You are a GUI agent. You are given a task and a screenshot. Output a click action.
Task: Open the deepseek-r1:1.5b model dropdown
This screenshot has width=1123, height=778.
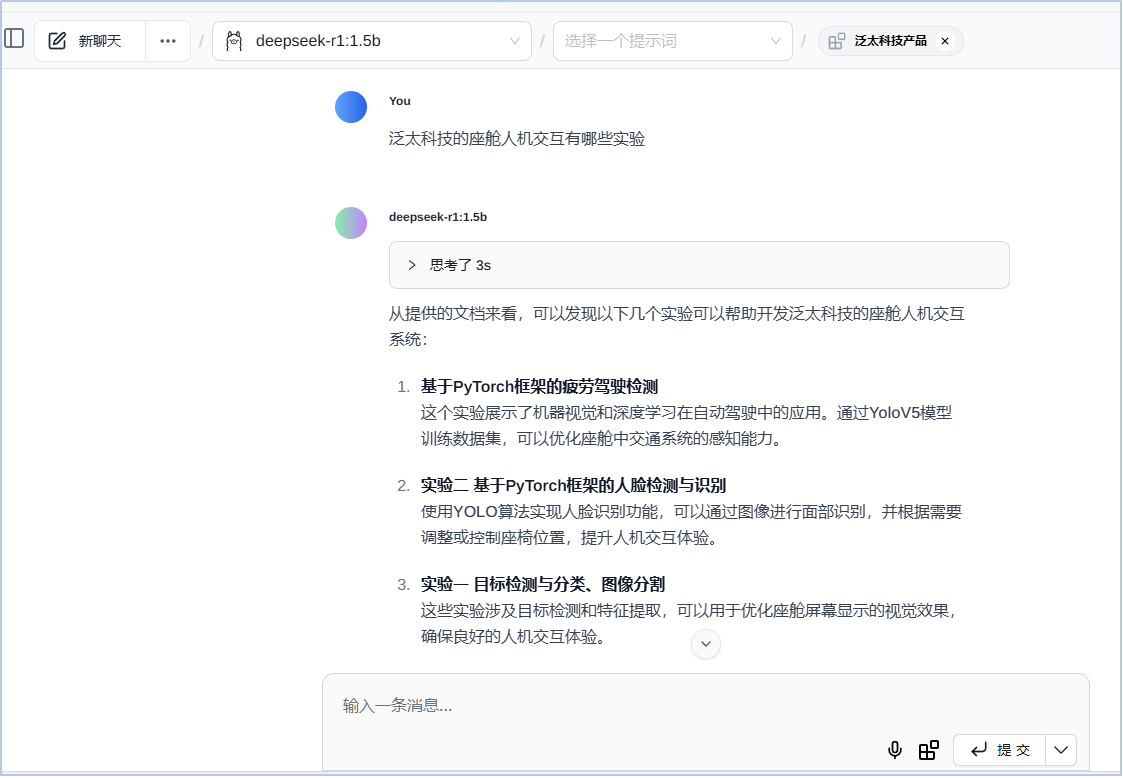372,41
